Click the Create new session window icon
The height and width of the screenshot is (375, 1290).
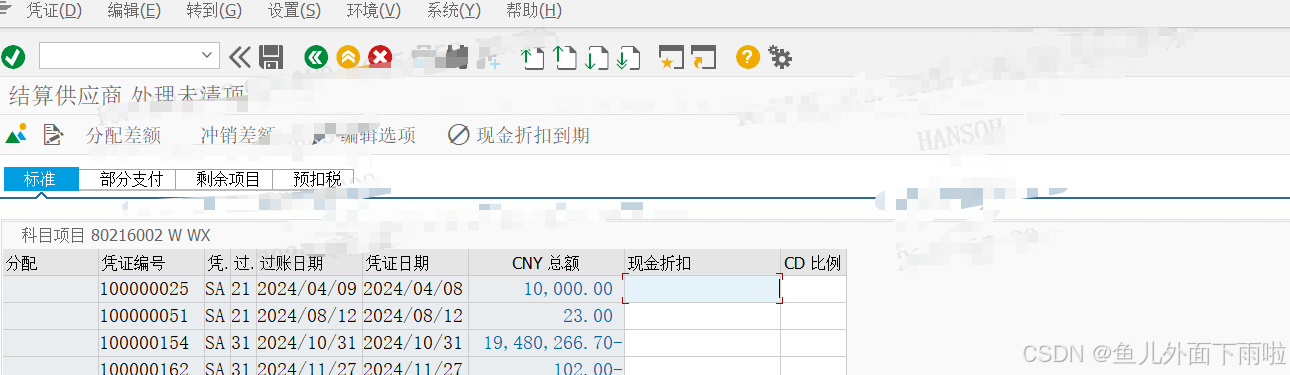tap(671, 58)
